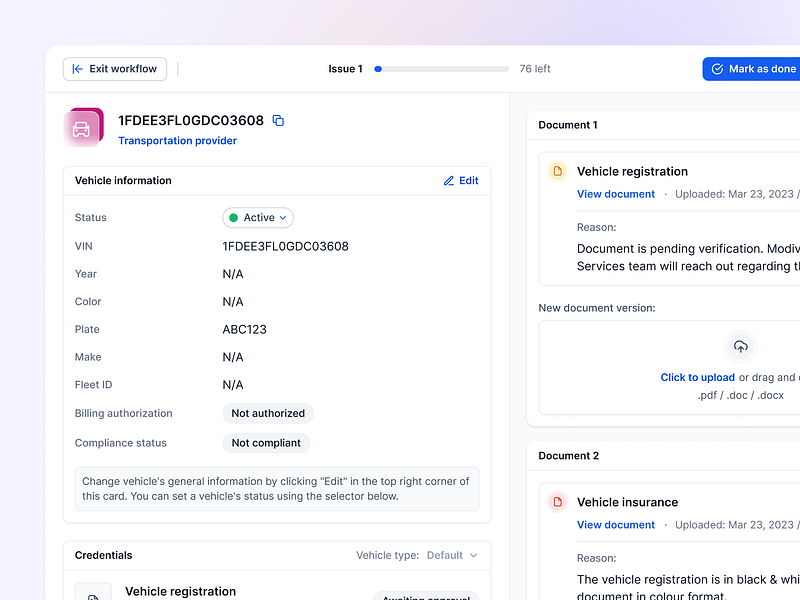
Task: Edit the Vehicle information card
Action: coord(461,181)
